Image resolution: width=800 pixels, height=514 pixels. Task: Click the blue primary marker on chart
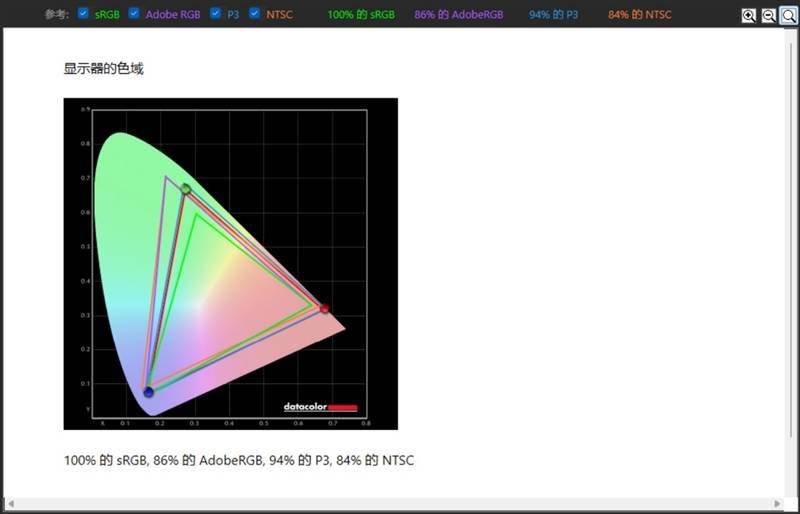pos(148,392)
